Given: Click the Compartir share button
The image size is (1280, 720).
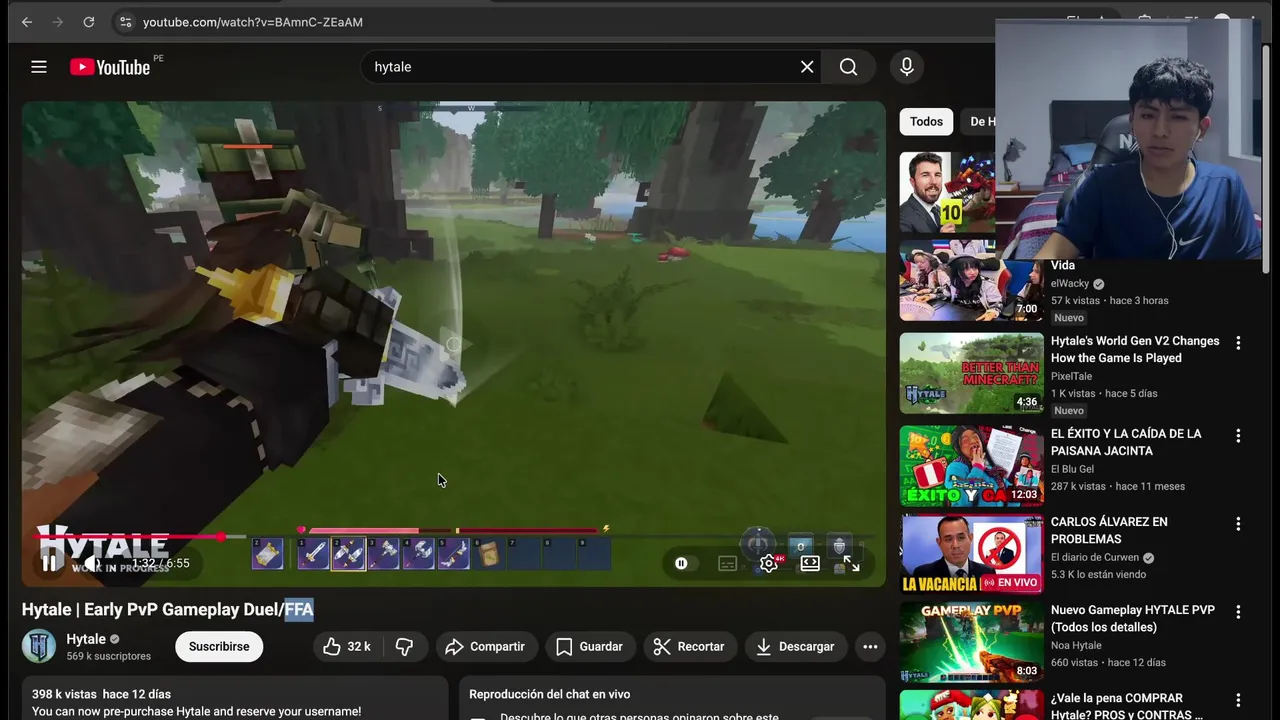Looking at the screenshot, I should click(x=485, y=647).
